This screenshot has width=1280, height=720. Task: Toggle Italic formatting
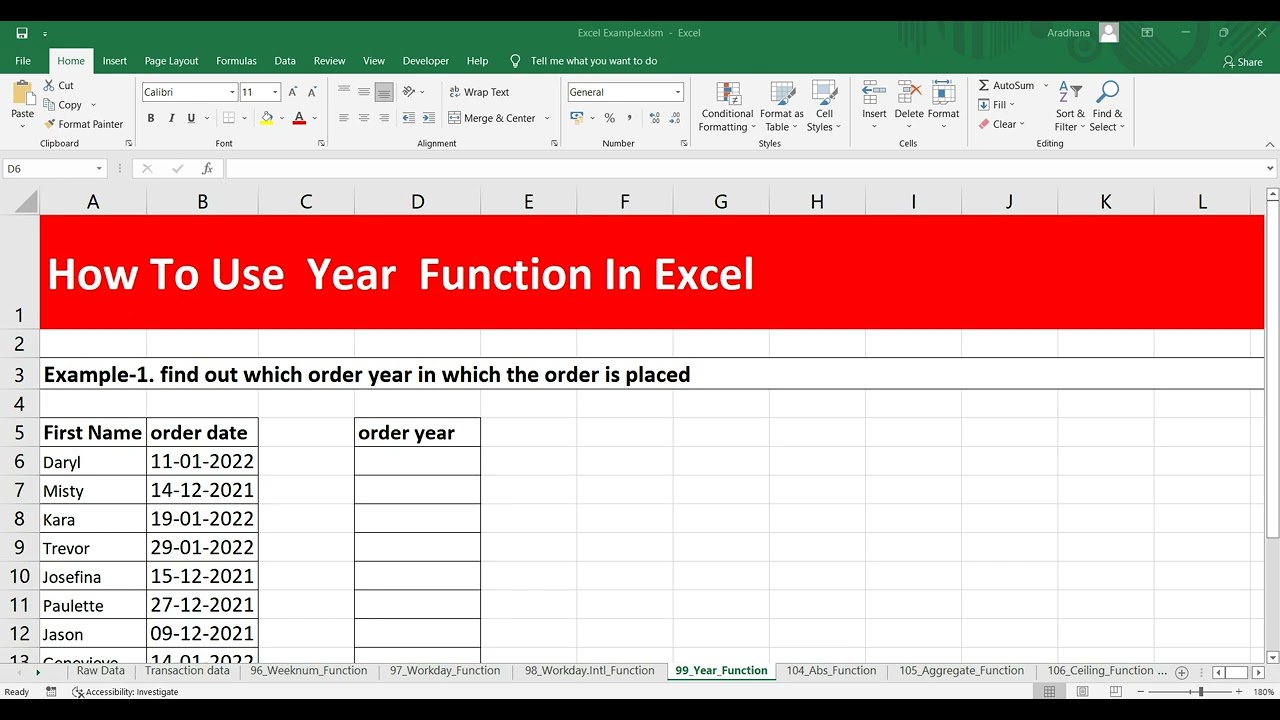tap(171, 118)
